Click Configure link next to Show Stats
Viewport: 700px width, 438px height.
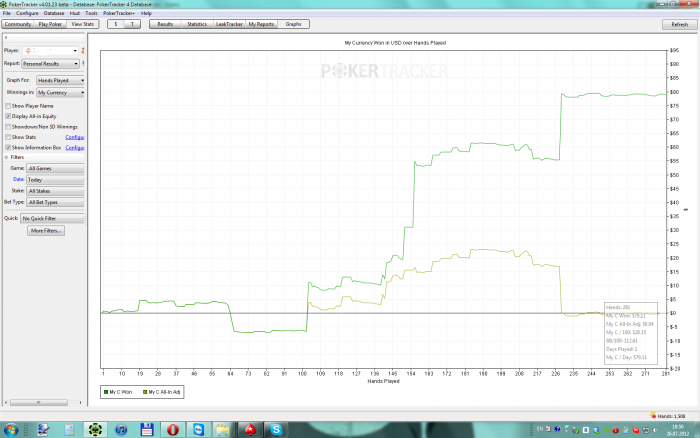click(x=75, y=137)
